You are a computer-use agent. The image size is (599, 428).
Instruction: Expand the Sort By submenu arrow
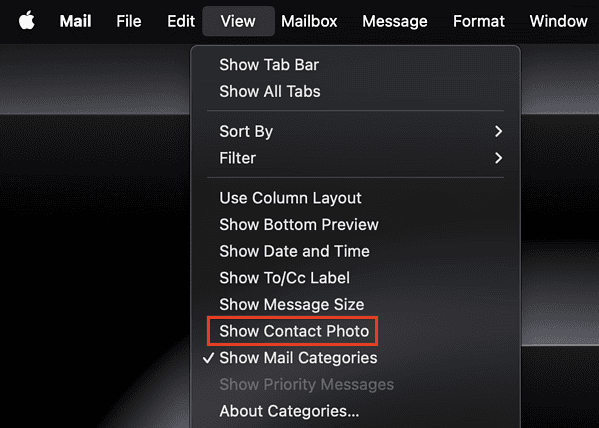498,131
